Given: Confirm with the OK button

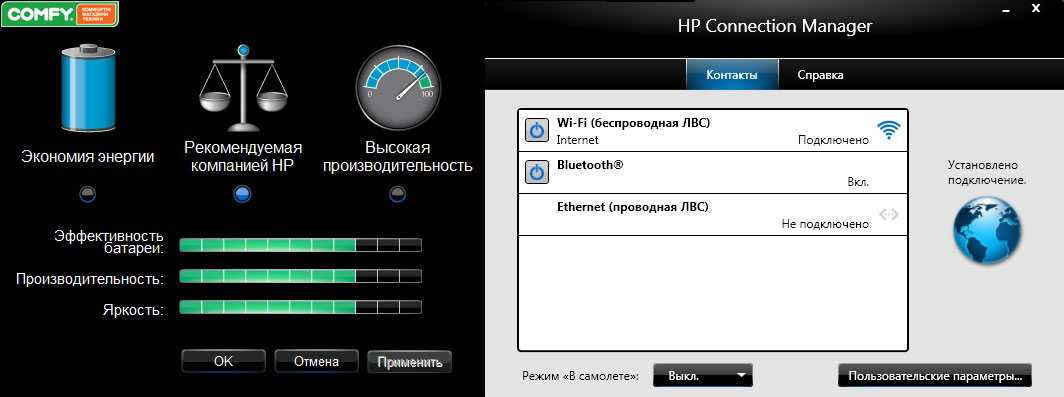Looking at the screenshot, I should tap(223, 362).
